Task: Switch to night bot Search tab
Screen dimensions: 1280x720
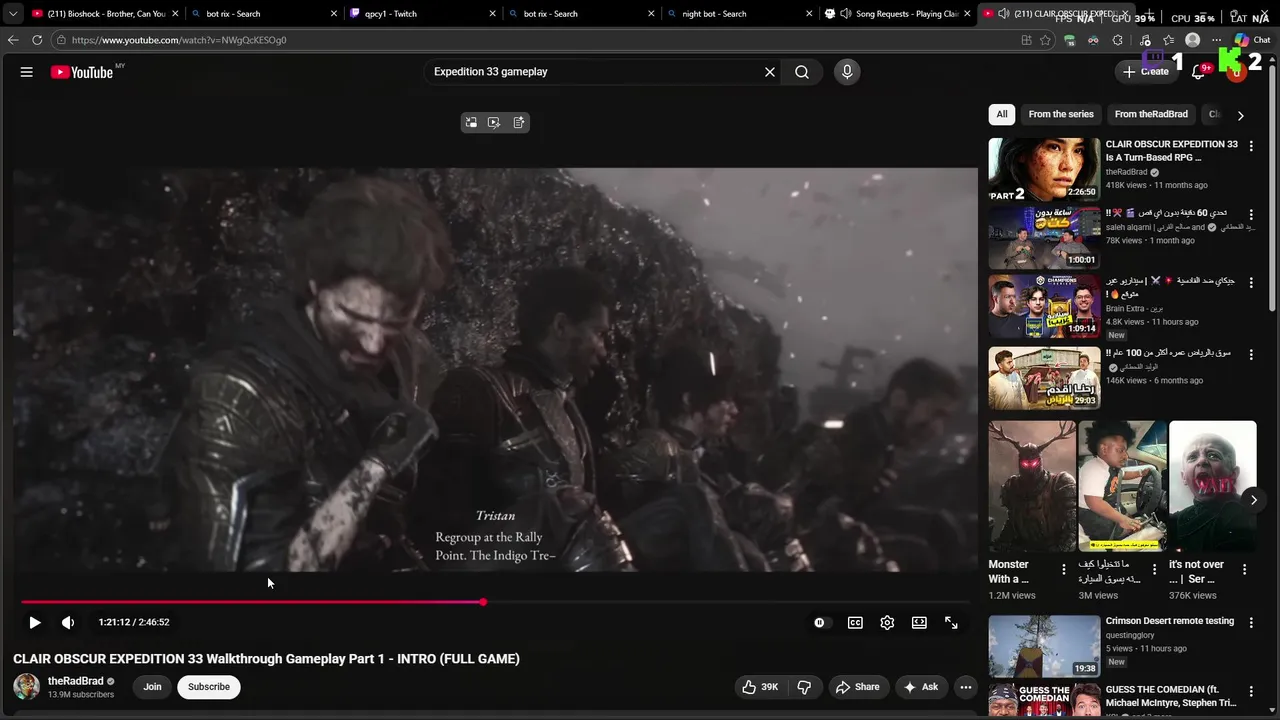Action: 739,14
